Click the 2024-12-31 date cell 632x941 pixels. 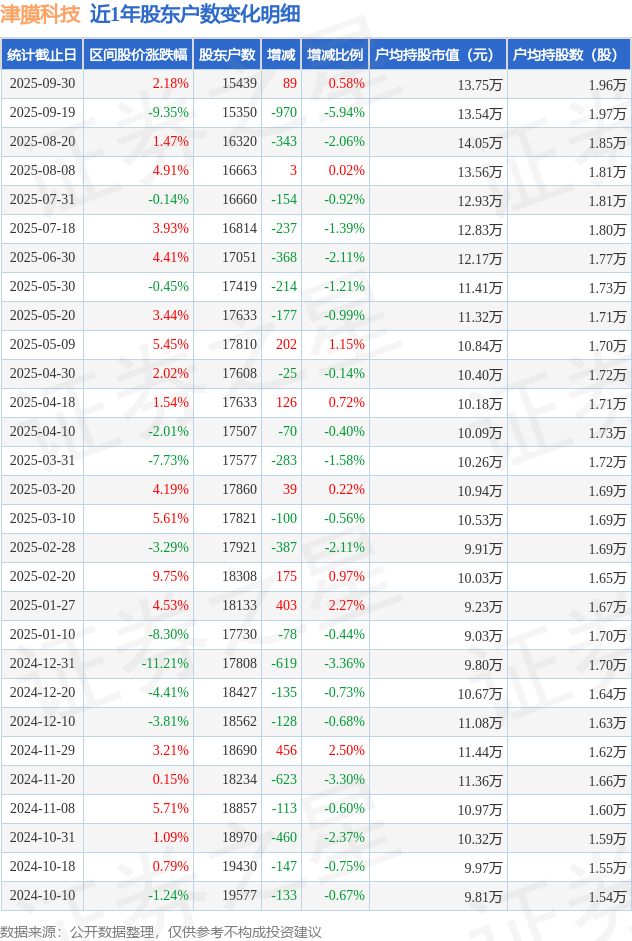click(x=42, y=664)
